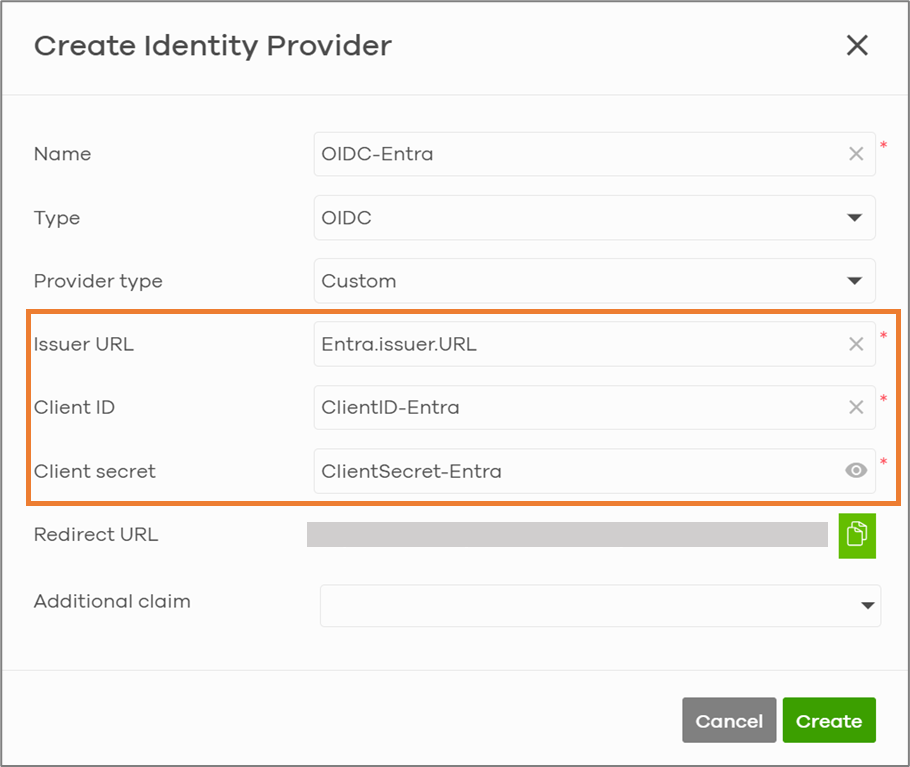Copy the Redirect URL to clipboard
Viewport: 910px width, 767px height.
[857, 535]
